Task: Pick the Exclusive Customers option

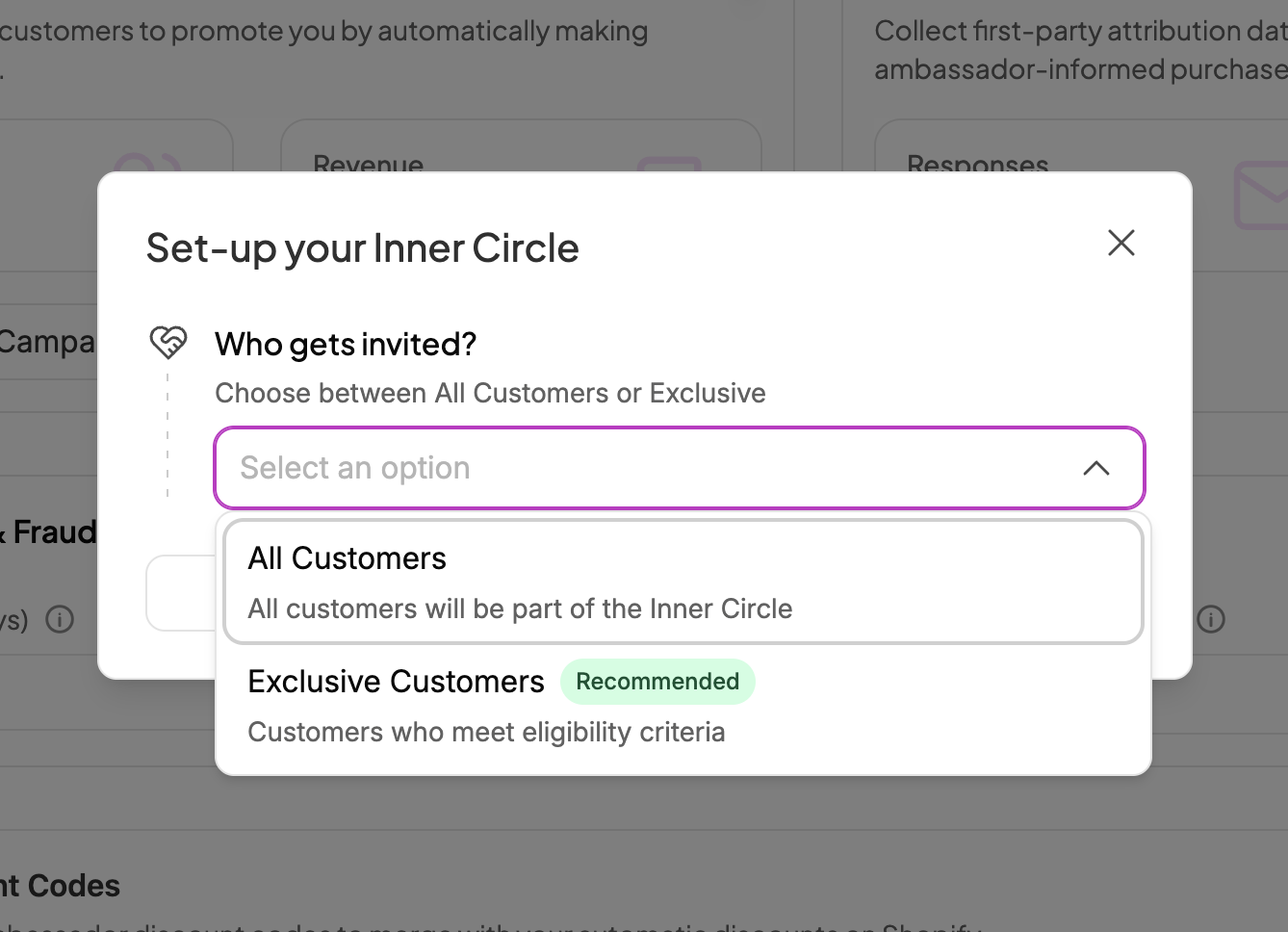Action: pos(396,682)
